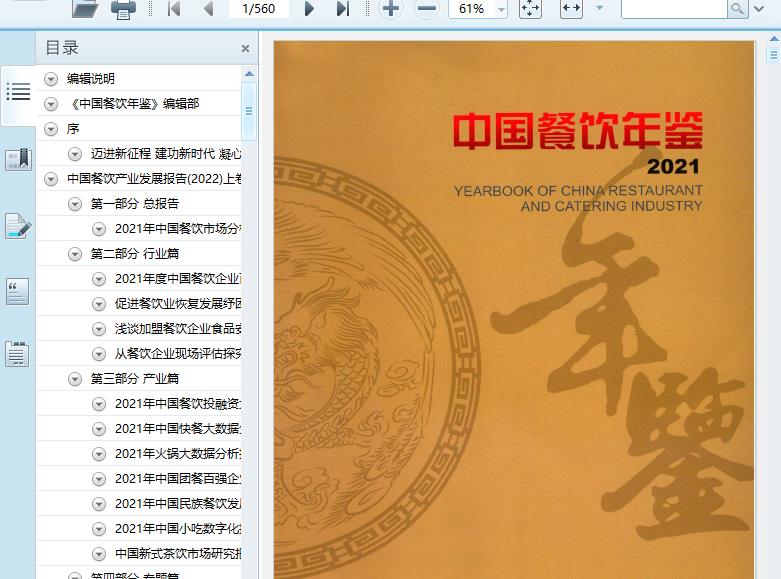The width and height of the screenshot is (781, 579).
Task: Open the 序 outline entry
Action: tap(73, 129)
